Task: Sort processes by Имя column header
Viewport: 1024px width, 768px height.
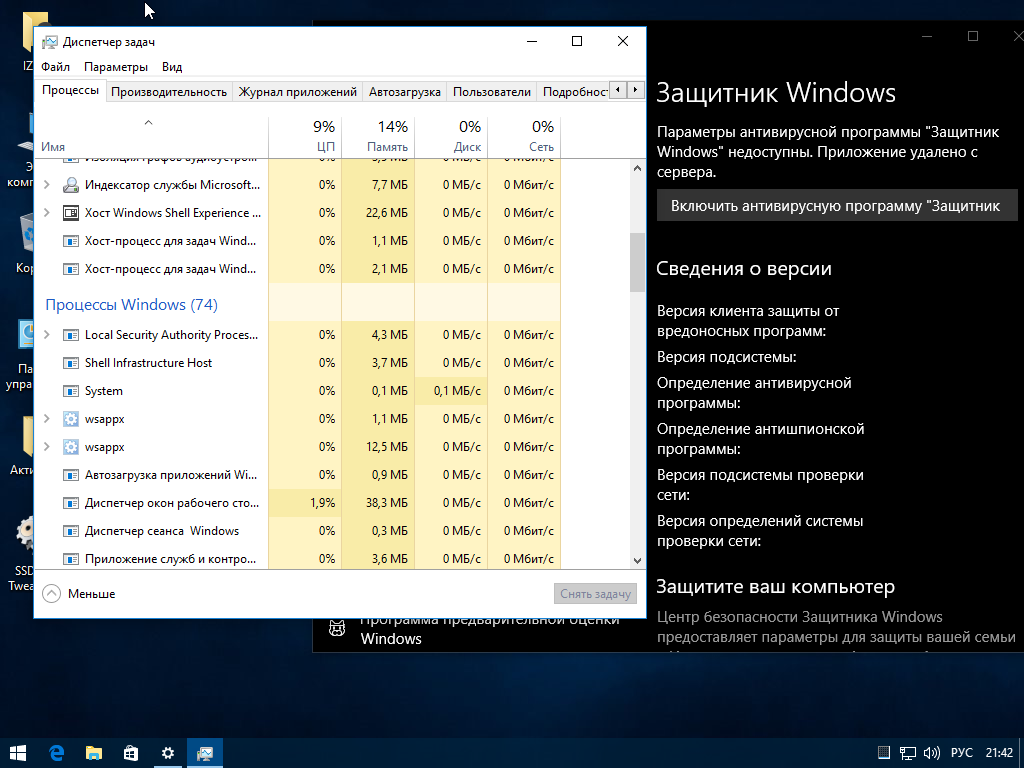Action: point(151,136)
